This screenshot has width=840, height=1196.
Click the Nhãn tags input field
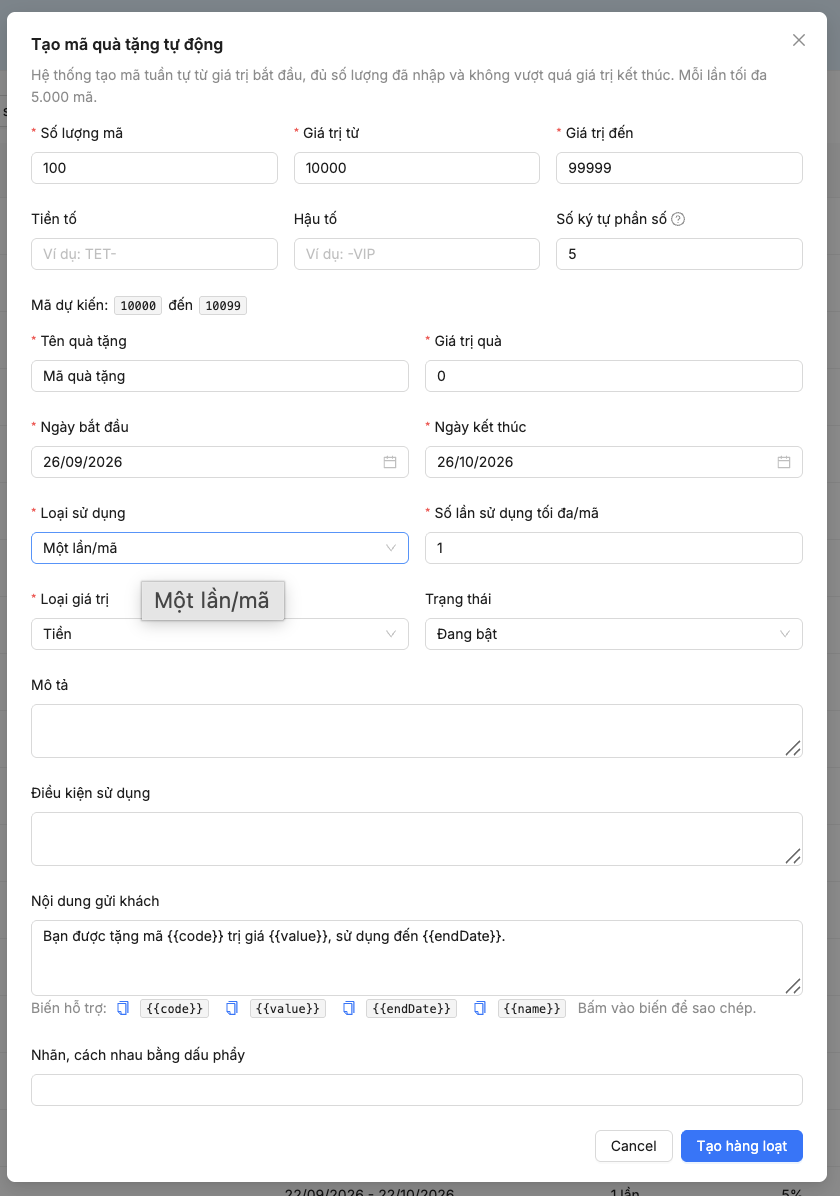(417, 1090)
